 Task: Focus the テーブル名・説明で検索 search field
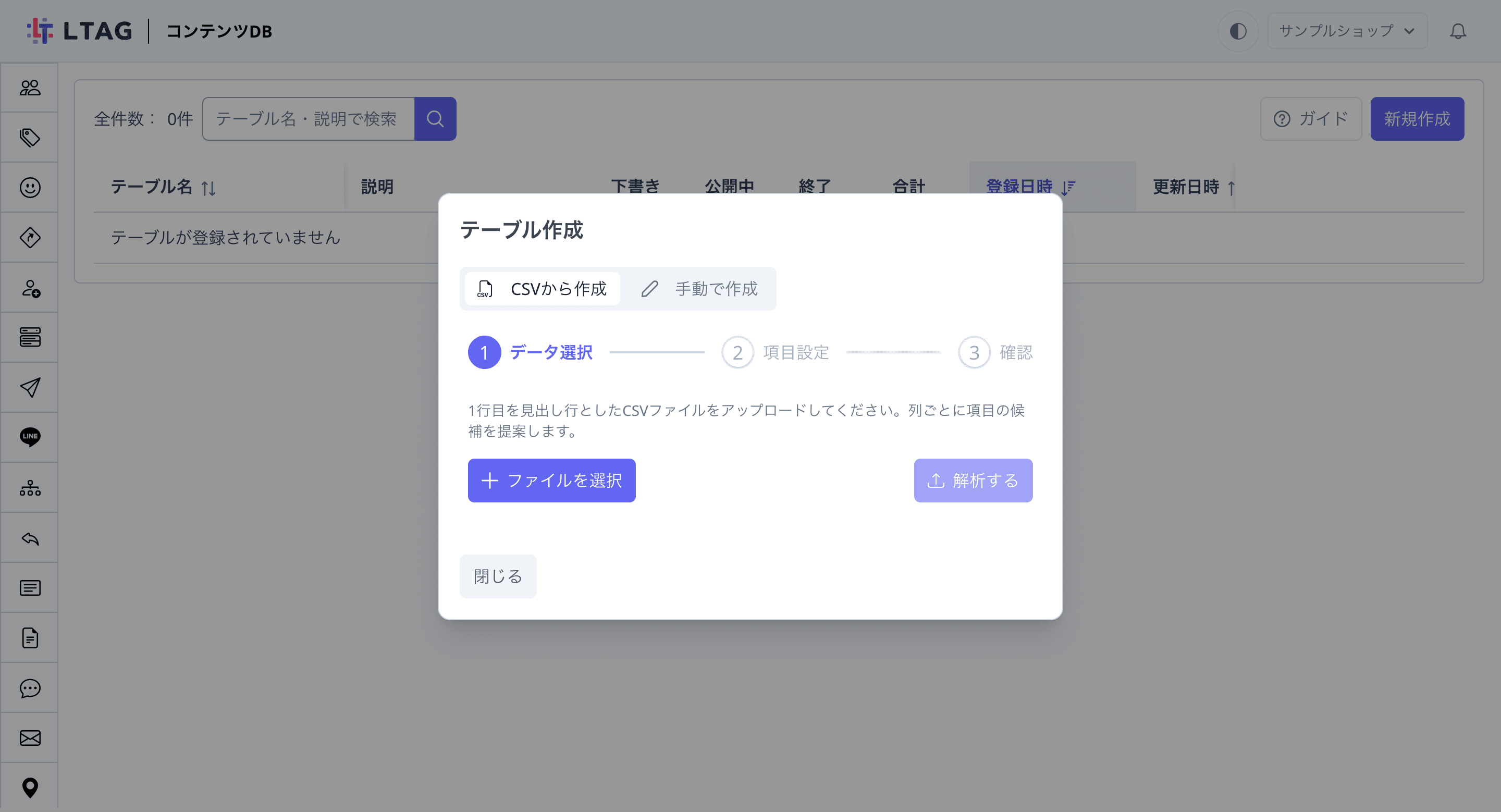[308, 119]
